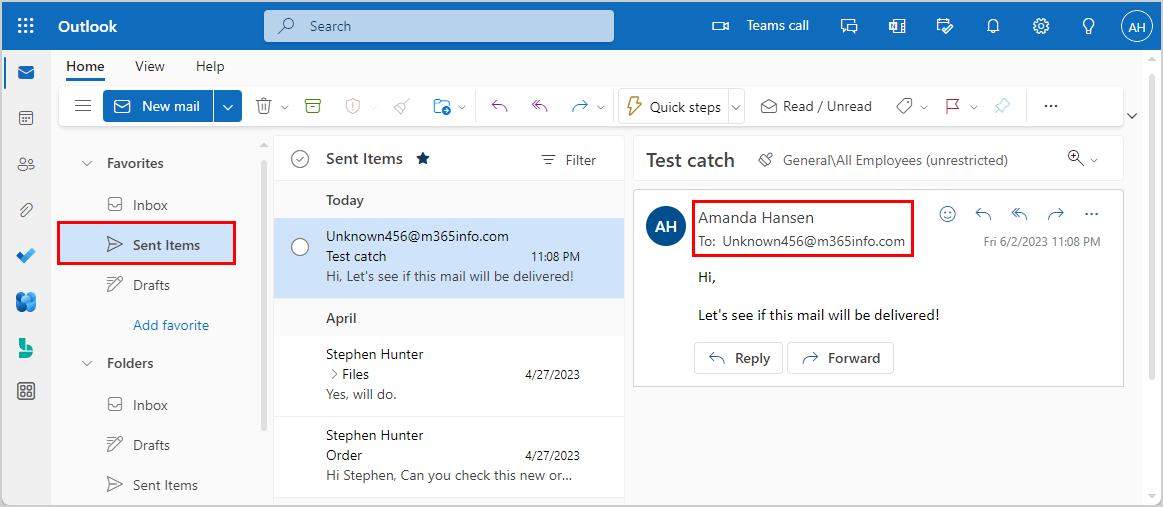Switch to the Home tab
This screenshot has width=1163, height=507.
85,67
